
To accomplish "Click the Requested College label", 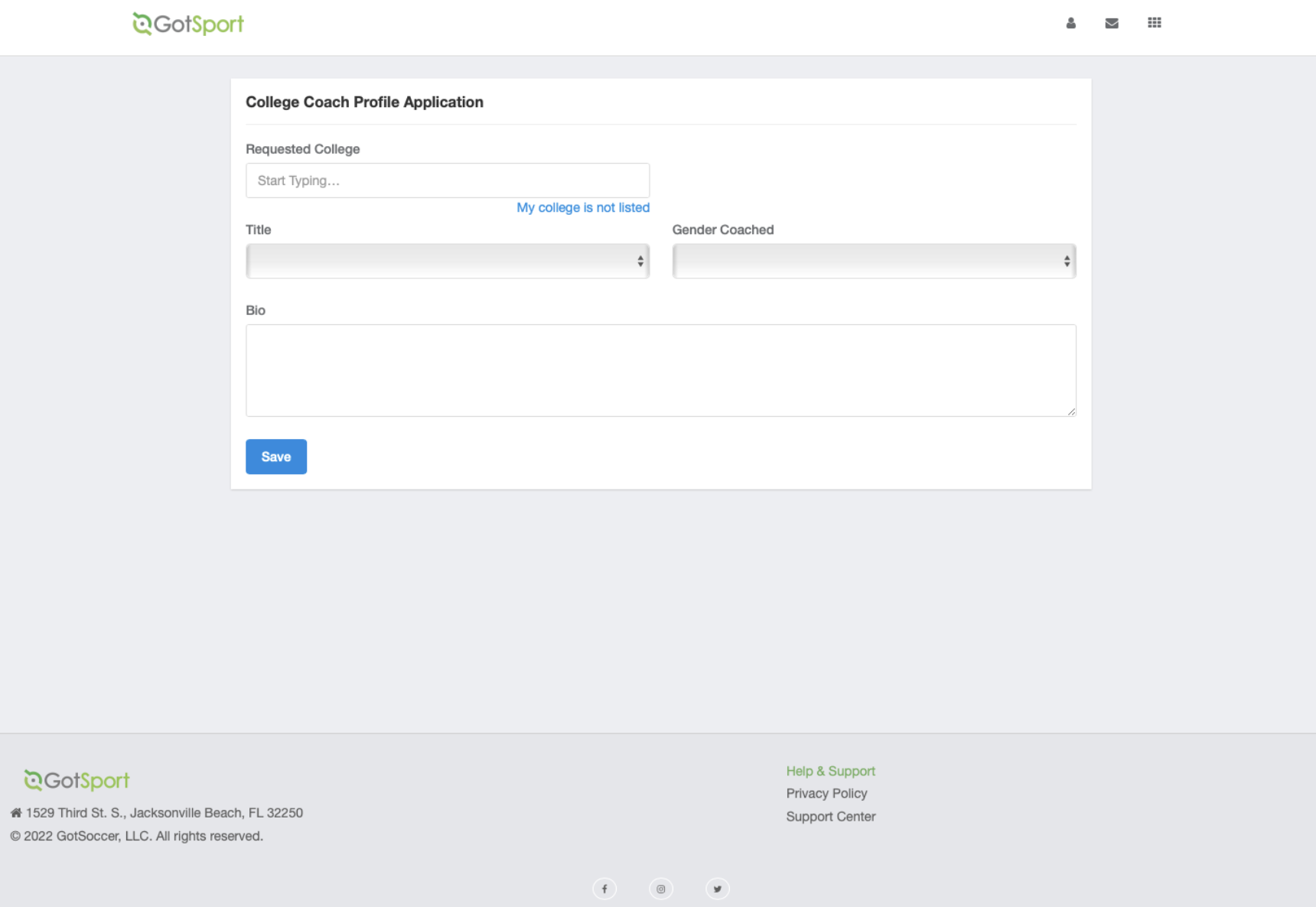I will click(x=302, y=149).
